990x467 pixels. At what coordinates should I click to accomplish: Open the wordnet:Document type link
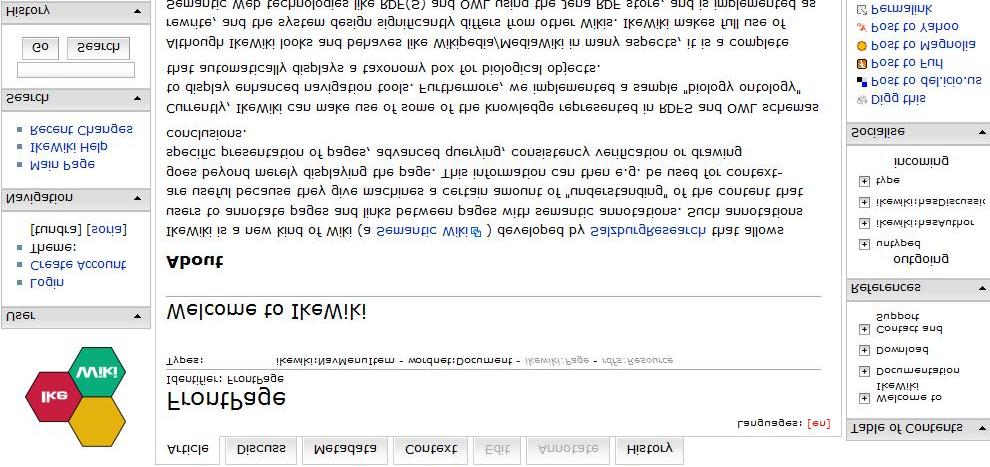tap(460, 361)
